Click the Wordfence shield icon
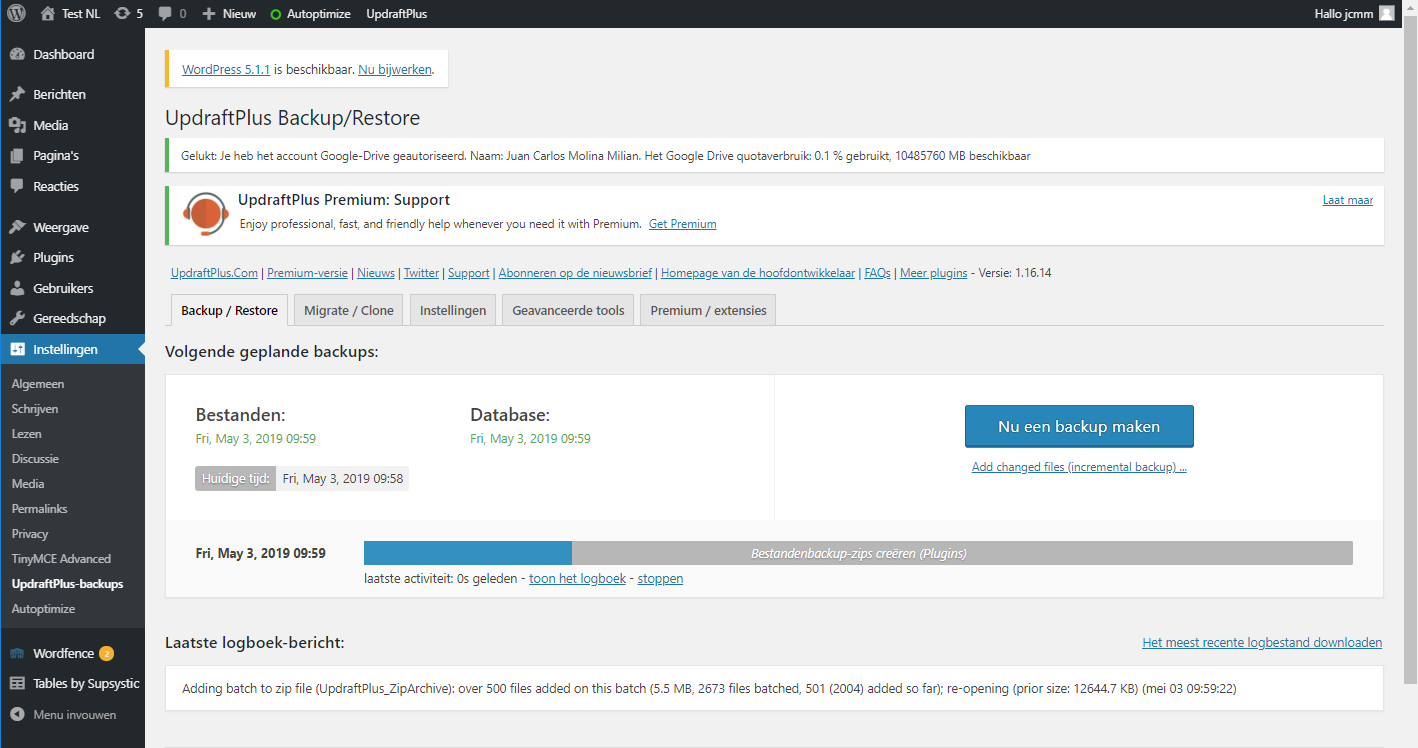This screenshot has width=1418, height=748. (17, 653)
